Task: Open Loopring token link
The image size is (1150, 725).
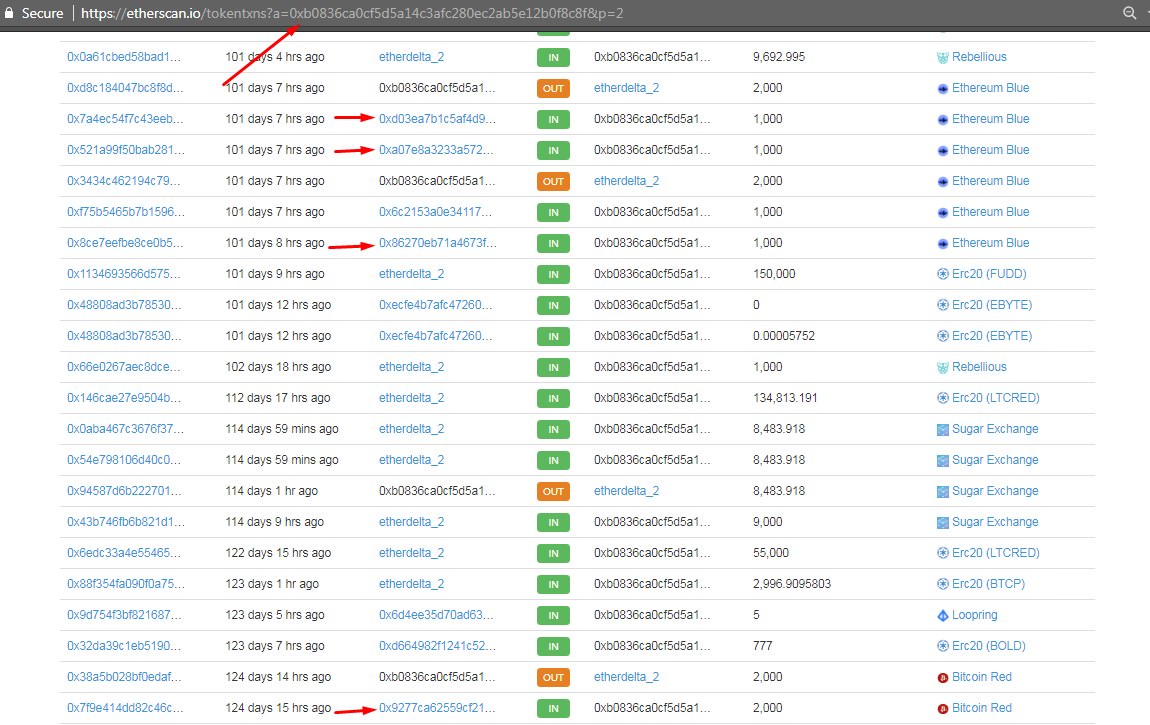Action: point(975,615)
